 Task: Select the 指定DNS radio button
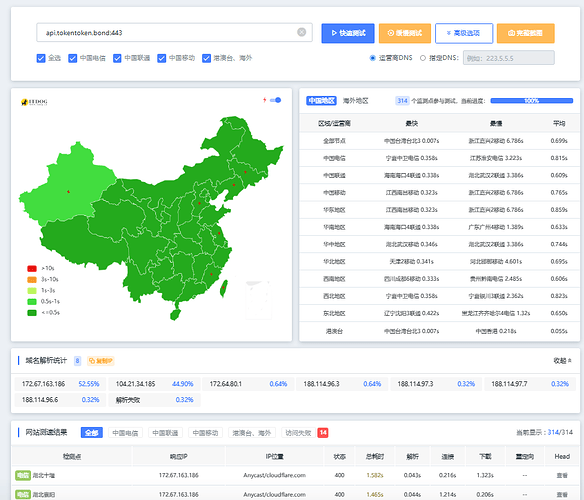coord(423,58)
